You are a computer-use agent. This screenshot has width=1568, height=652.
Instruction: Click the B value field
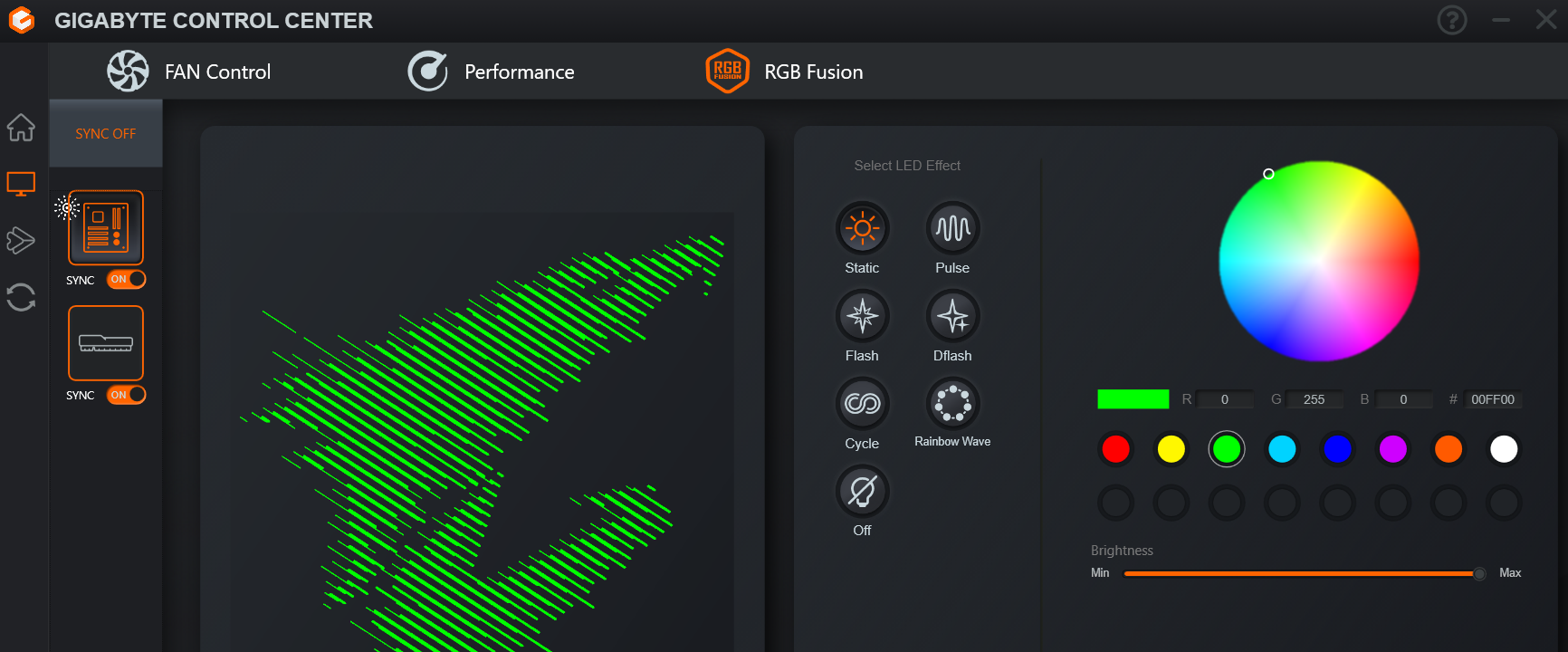point(1403,399)
